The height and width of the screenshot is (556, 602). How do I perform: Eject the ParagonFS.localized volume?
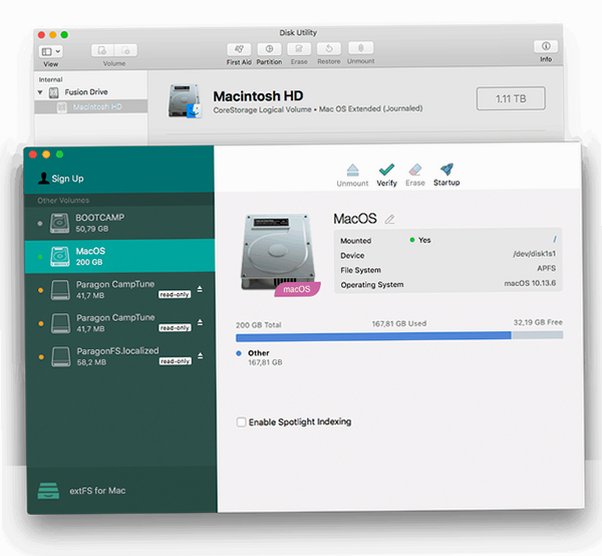click(x=200, y=356)
